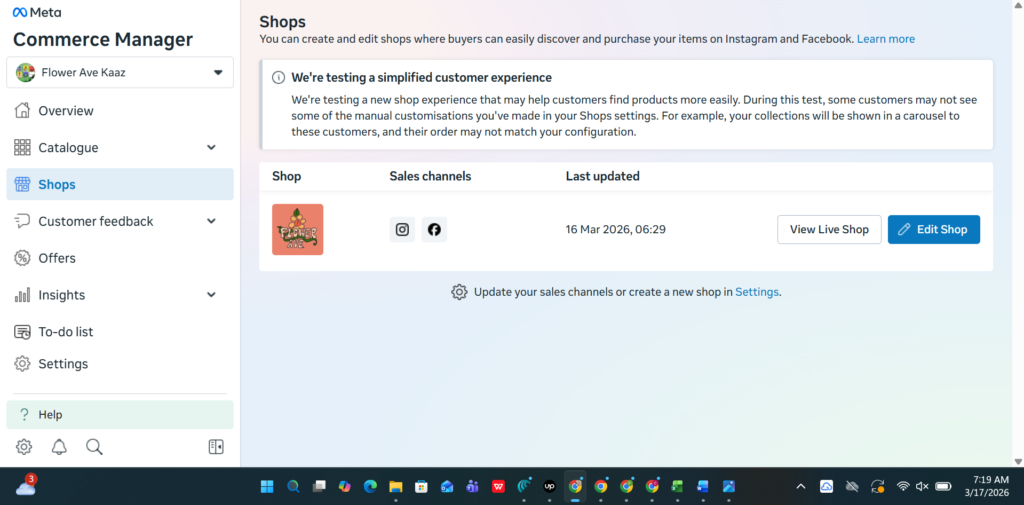The height and width of the screenshot is (505, 1024).
Task: Open Settings in the sidebar menu
Action: coord(120,364)
